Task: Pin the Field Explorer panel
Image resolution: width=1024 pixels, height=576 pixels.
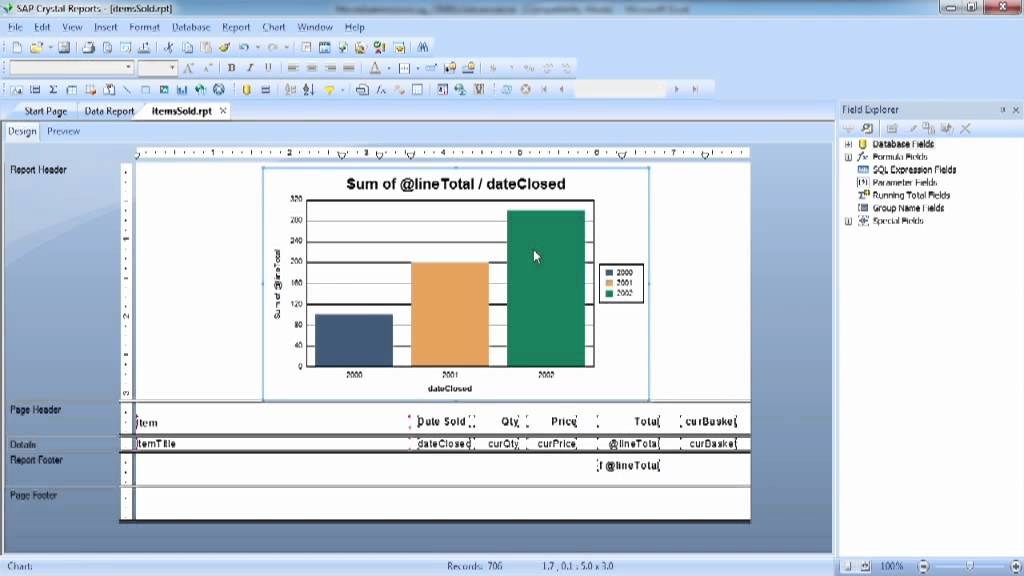Action: [1002, 110]
